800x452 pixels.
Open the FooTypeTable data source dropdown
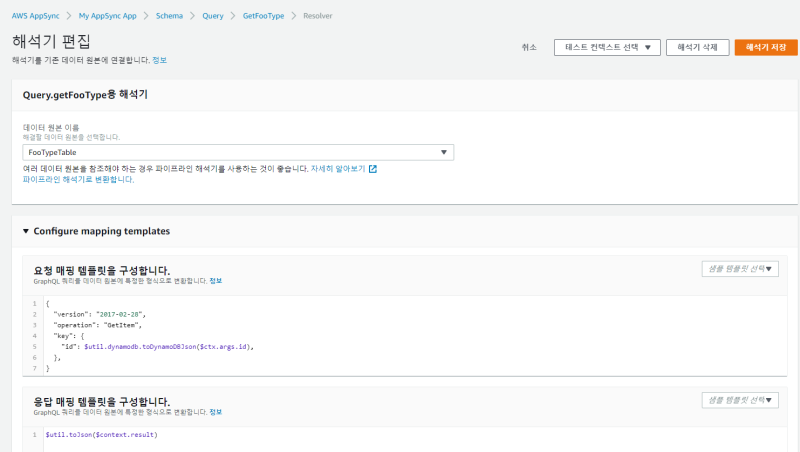[238, 152]
